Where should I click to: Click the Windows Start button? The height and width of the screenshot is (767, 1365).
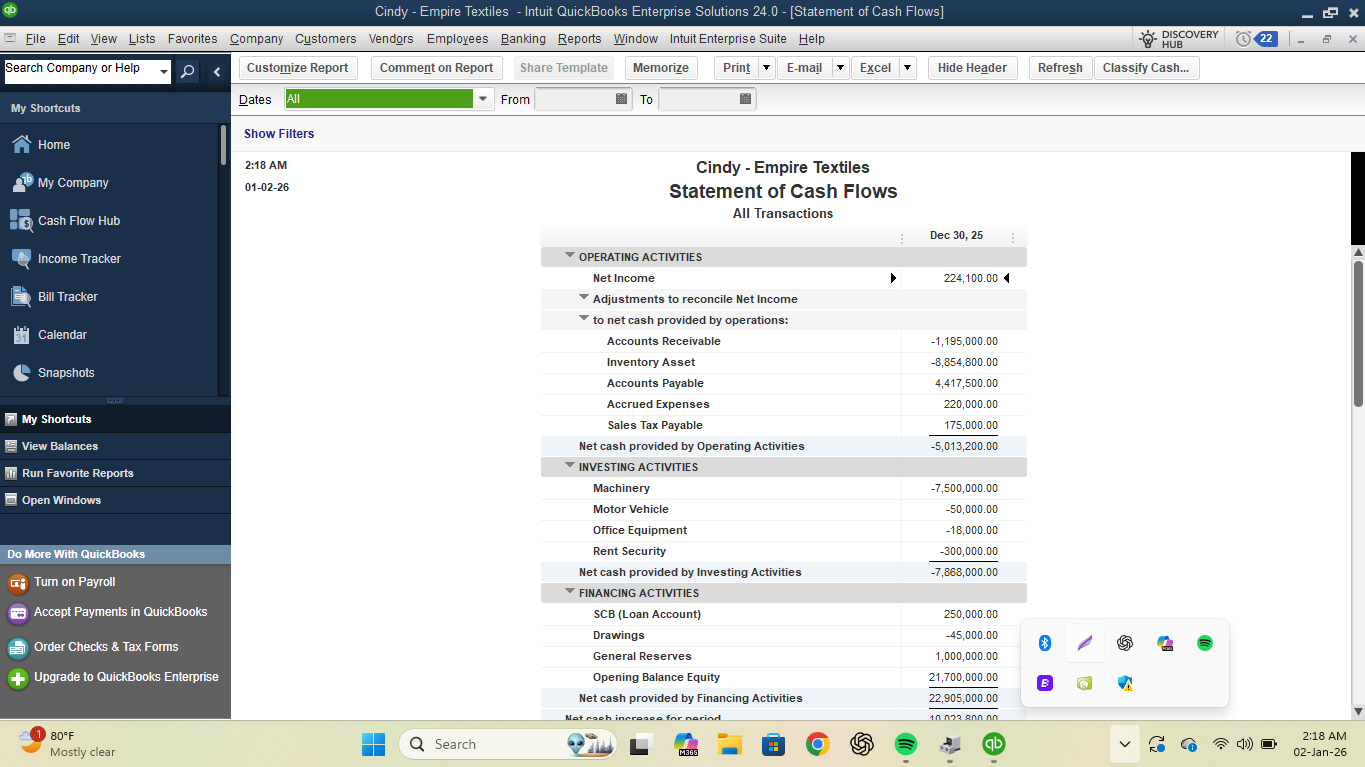pyautogui.click(x=373, y=744)
